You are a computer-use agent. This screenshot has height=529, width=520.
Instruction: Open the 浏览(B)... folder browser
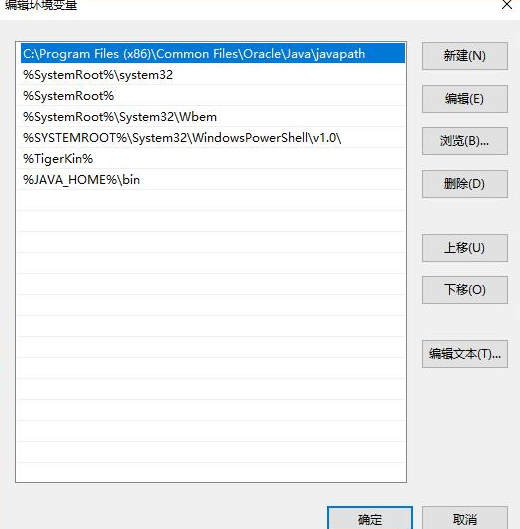coord(465,141)
